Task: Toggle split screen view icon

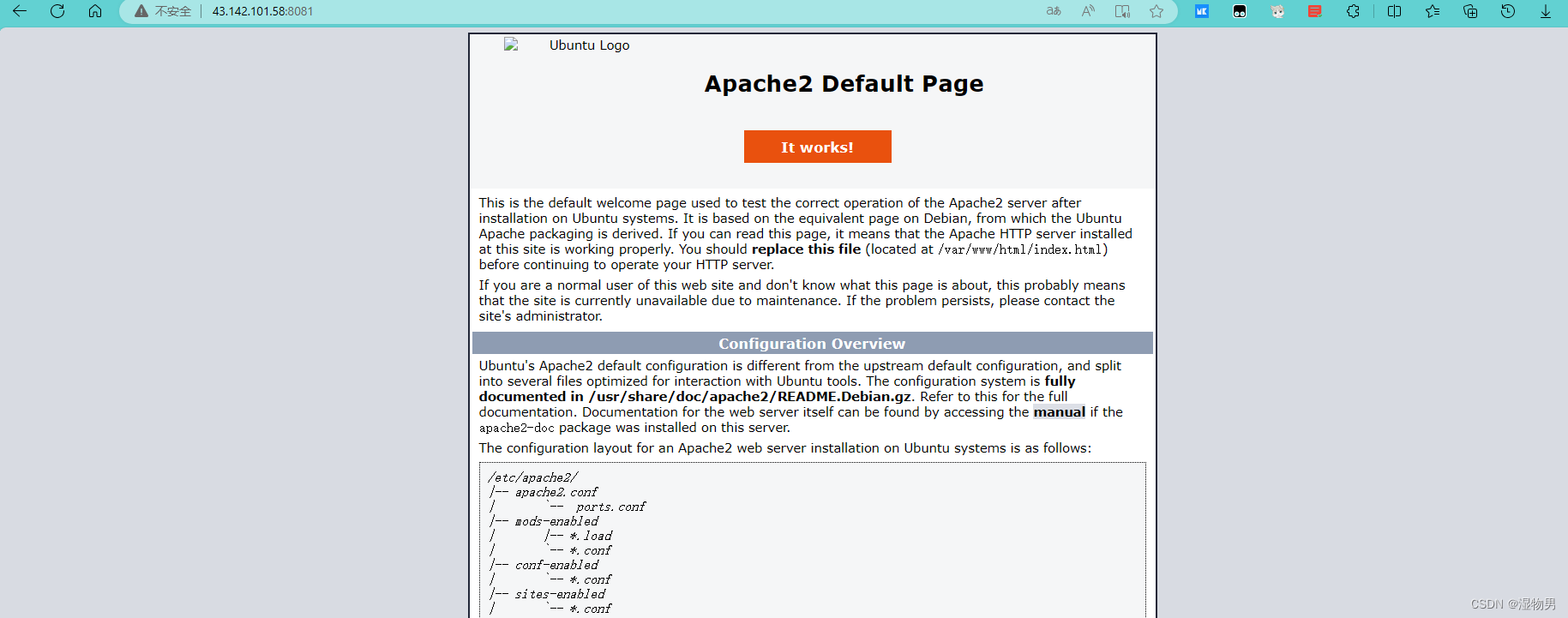Action: (x=1395, y=11)
